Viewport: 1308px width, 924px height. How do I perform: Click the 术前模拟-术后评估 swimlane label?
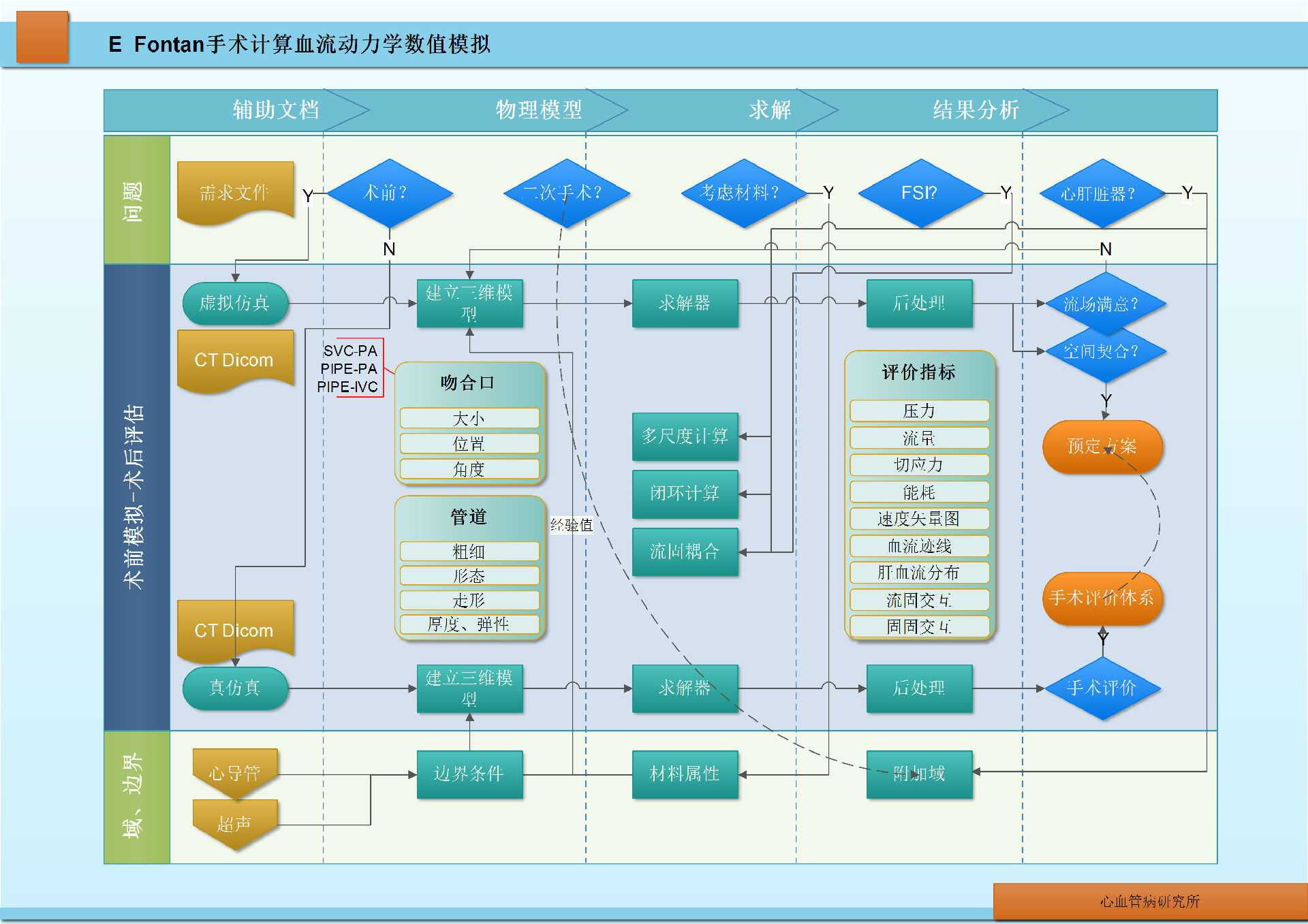pos(136,497)
